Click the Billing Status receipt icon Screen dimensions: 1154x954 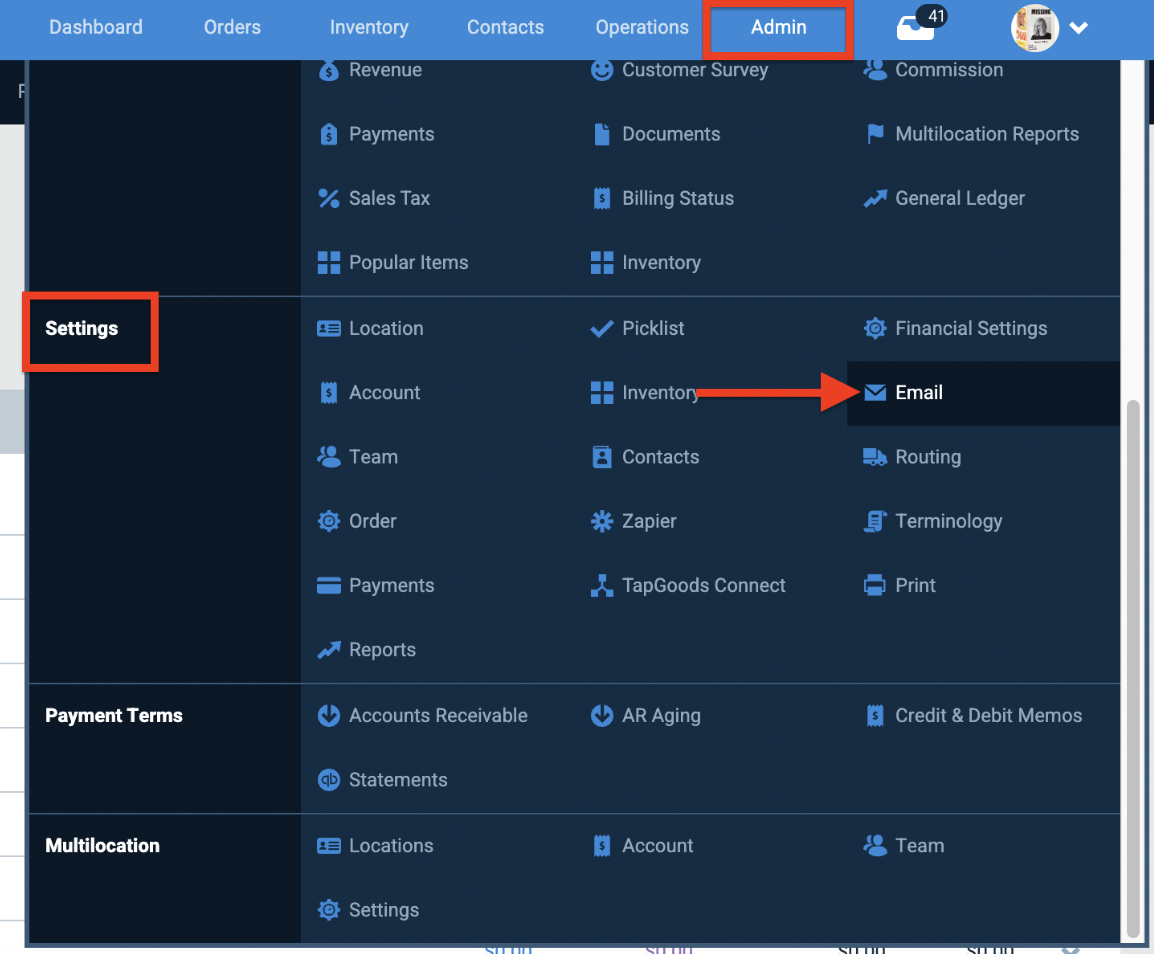(601, 198)
